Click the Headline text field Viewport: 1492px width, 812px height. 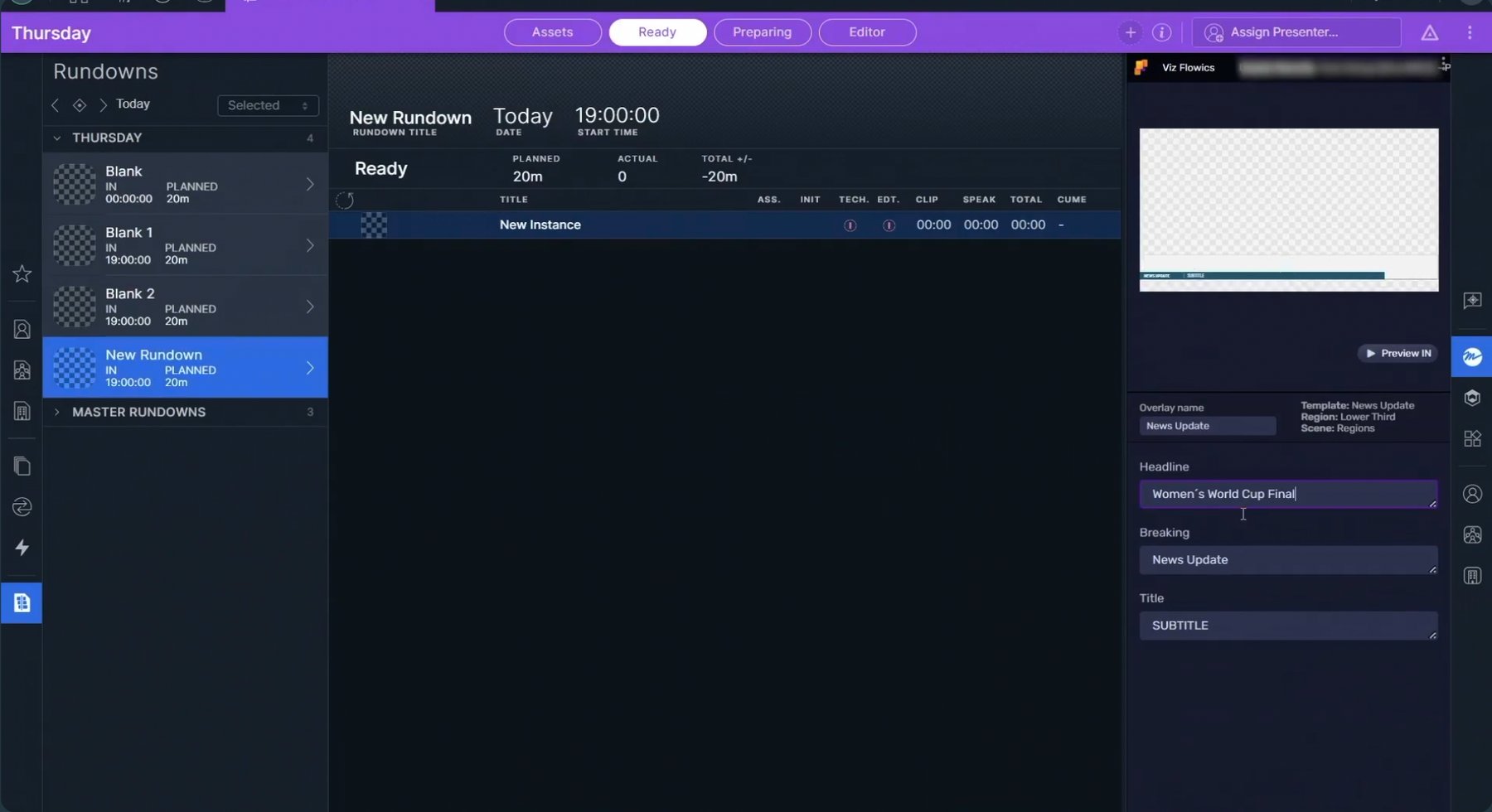point(1288,494)
